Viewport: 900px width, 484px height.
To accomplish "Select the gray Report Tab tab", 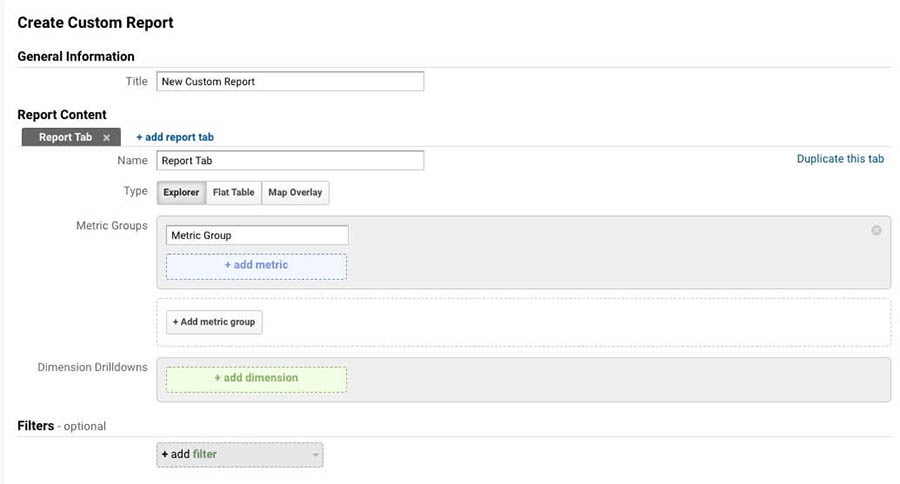I will [x=65, y=137].
